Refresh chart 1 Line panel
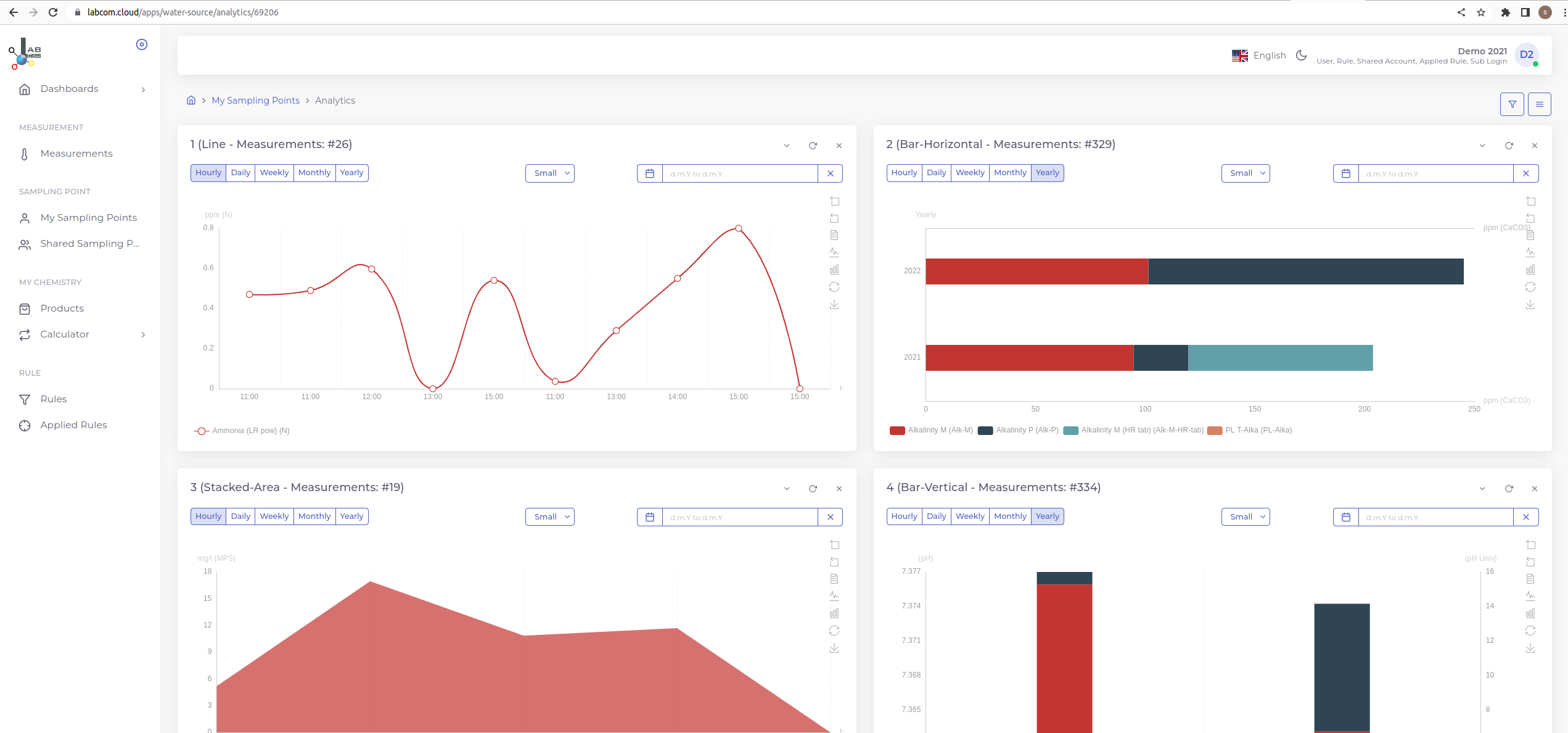The image size is (1568, 733). click(x=813, y=146)
